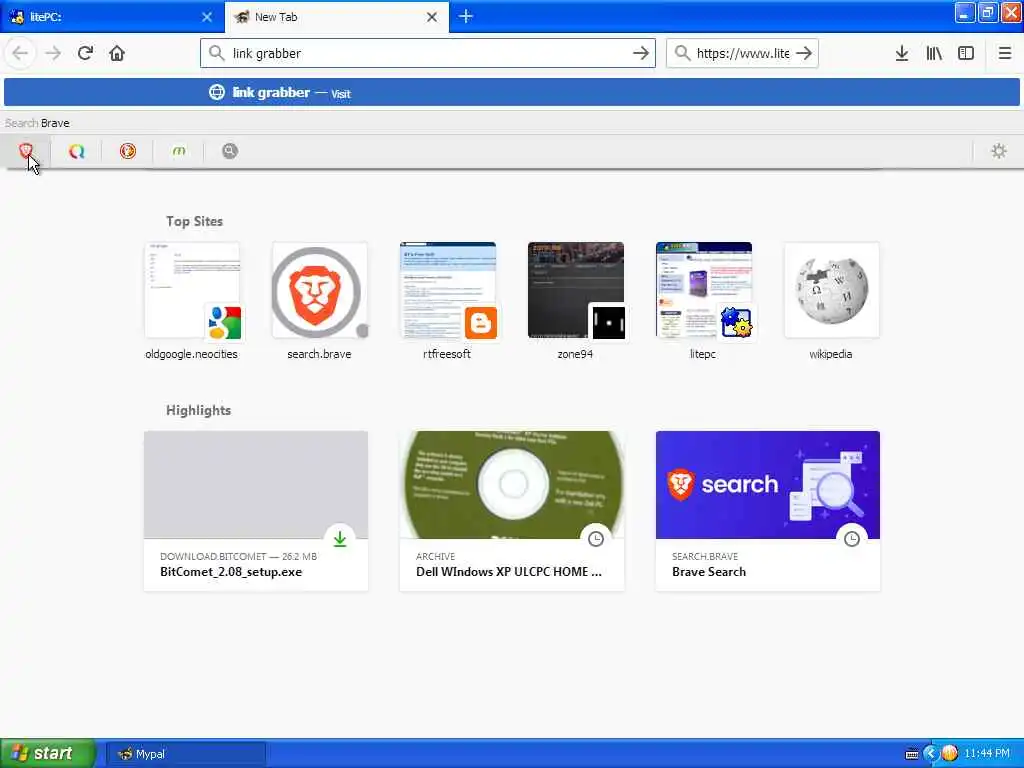Click the history clock on Dell Windows XP card
The image size is (1024, 768).
pyautogui.click(x=596, y=539)
